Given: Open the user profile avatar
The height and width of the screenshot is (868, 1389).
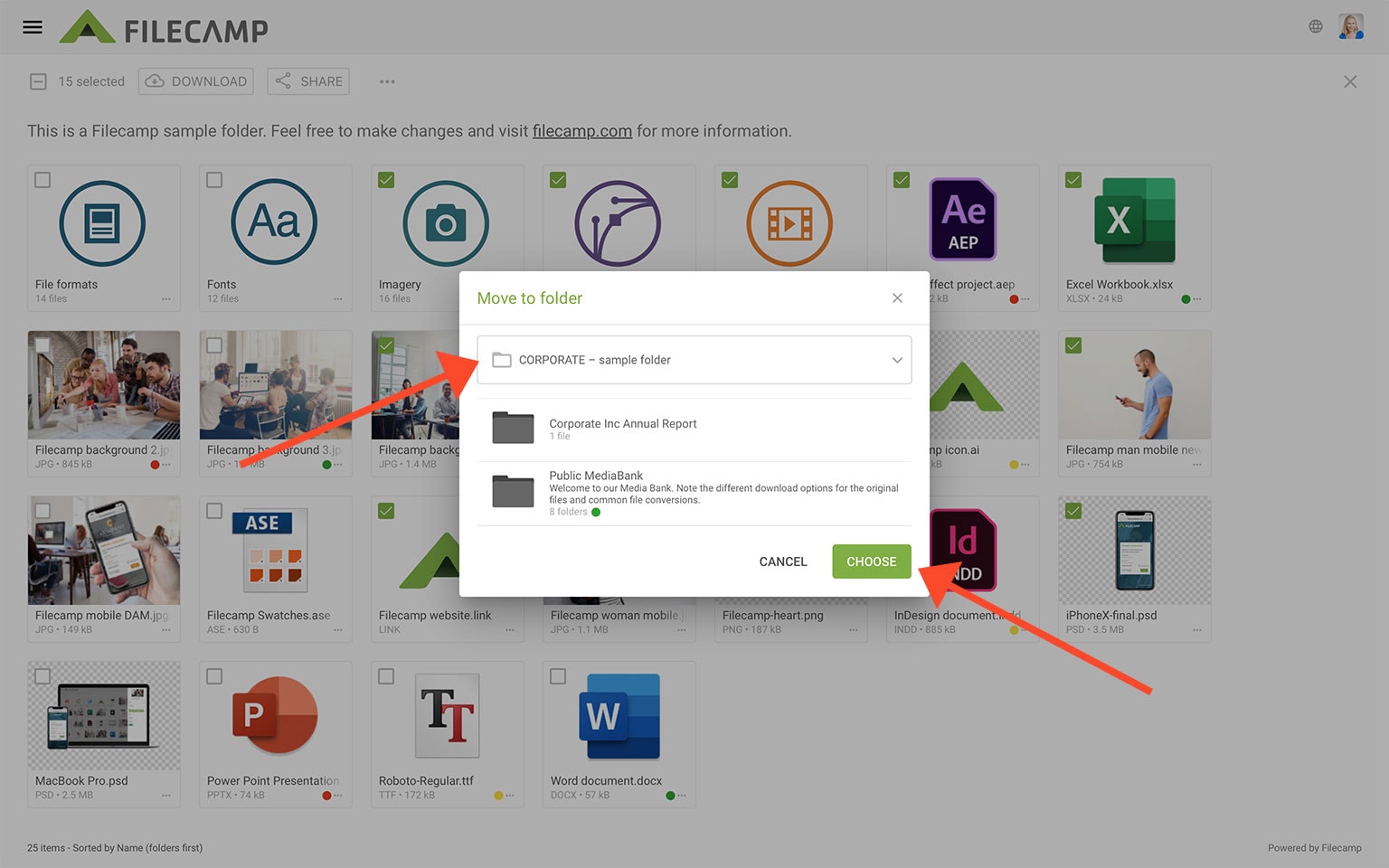Looking at the screenshot, I should (x=1351, y=27).
